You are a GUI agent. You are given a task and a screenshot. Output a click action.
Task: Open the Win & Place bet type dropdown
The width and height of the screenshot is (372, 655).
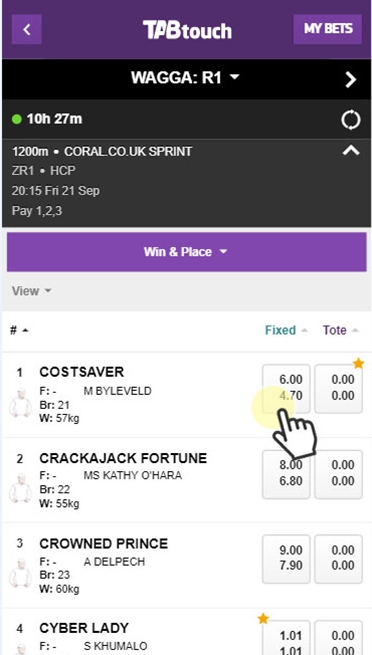click(187, 252)
